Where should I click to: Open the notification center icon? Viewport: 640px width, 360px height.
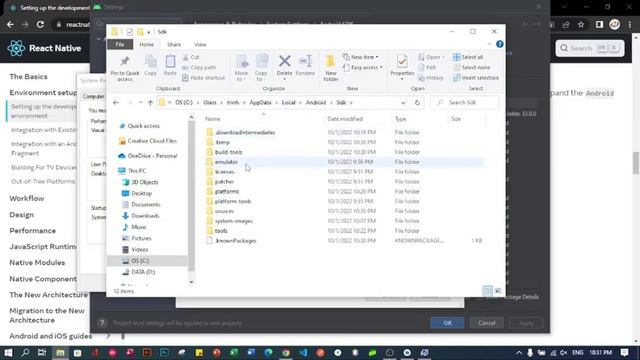624,352
